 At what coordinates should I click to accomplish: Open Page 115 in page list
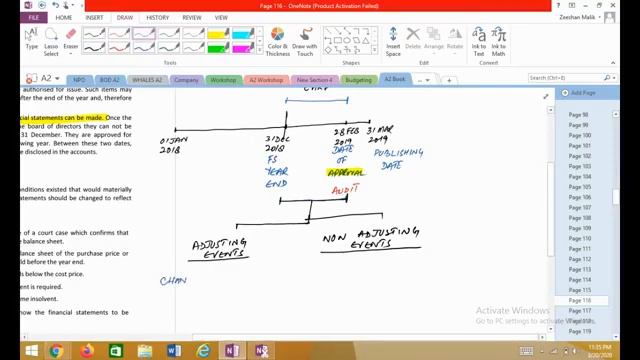[x=580, y=290]
